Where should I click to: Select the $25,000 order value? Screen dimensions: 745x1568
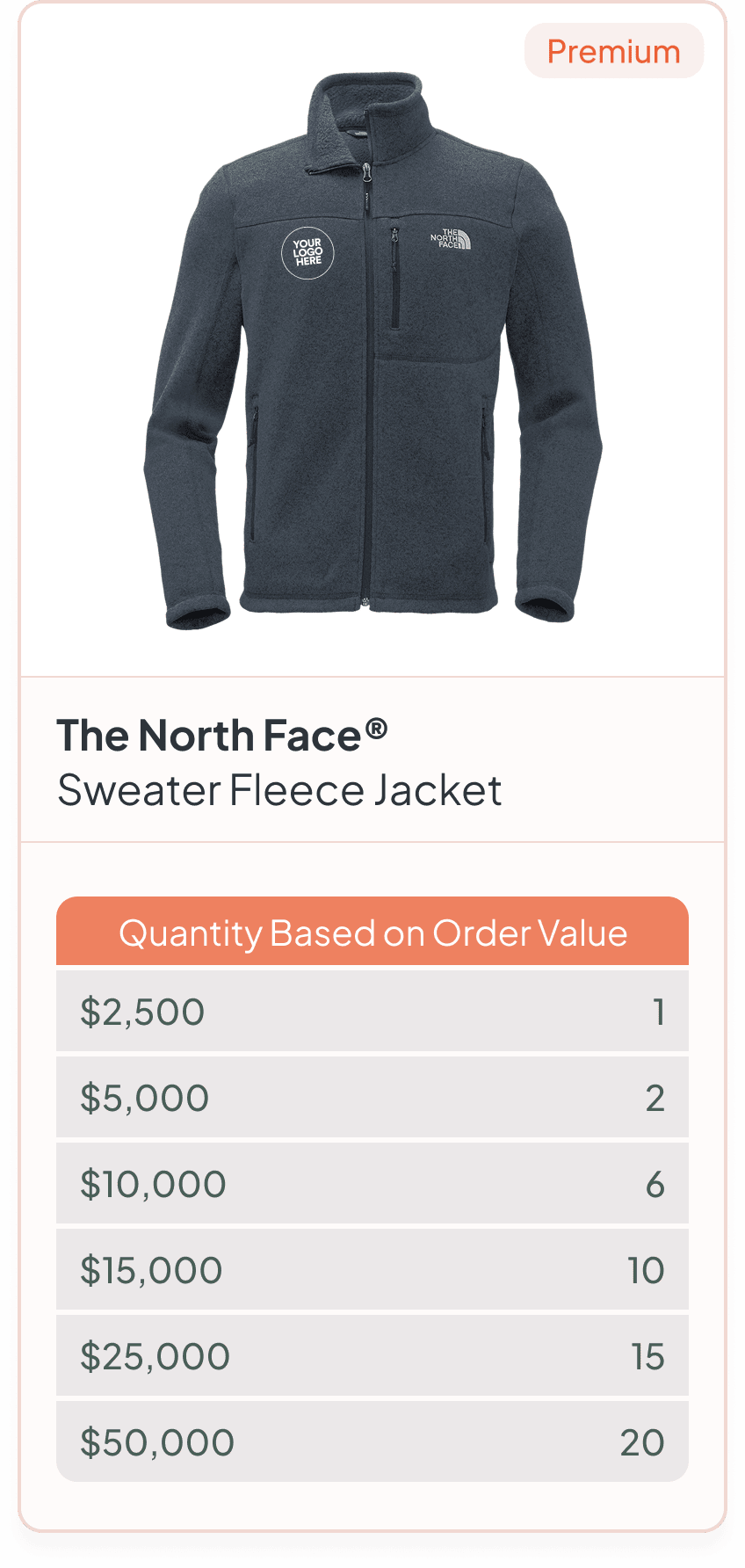(x=155, y=1356)
